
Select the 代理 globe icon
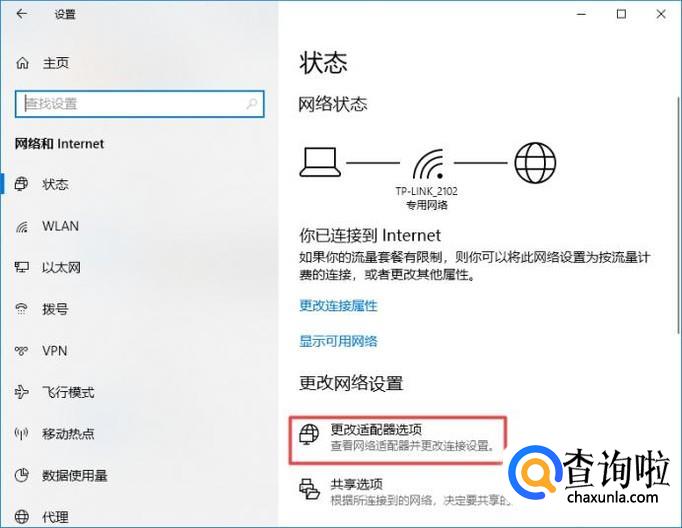22,517
